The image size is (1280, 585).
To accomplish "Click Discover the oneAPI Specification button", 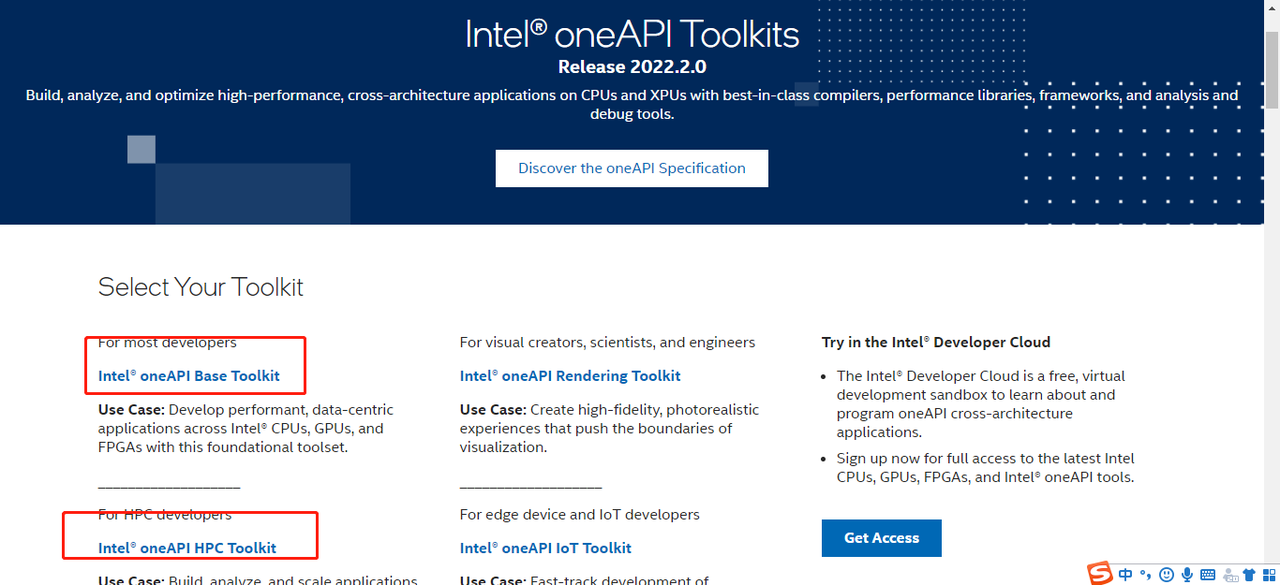I will [631, 168].
